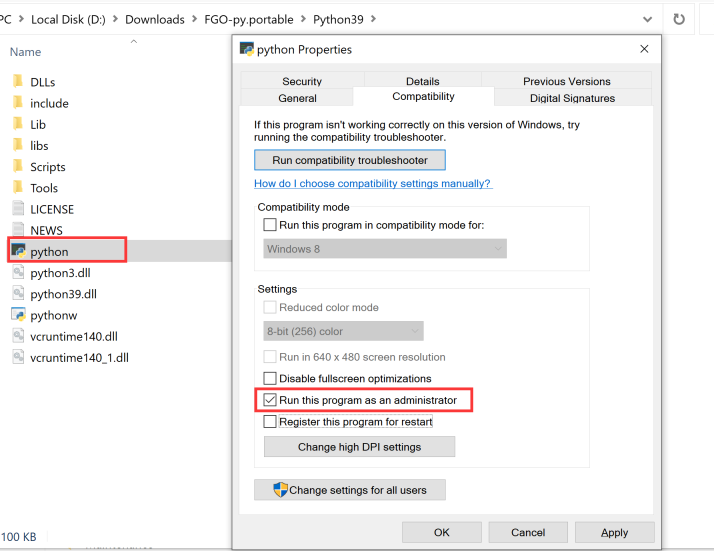
Task: Check Register this program for restart
Action: (270, 421)
